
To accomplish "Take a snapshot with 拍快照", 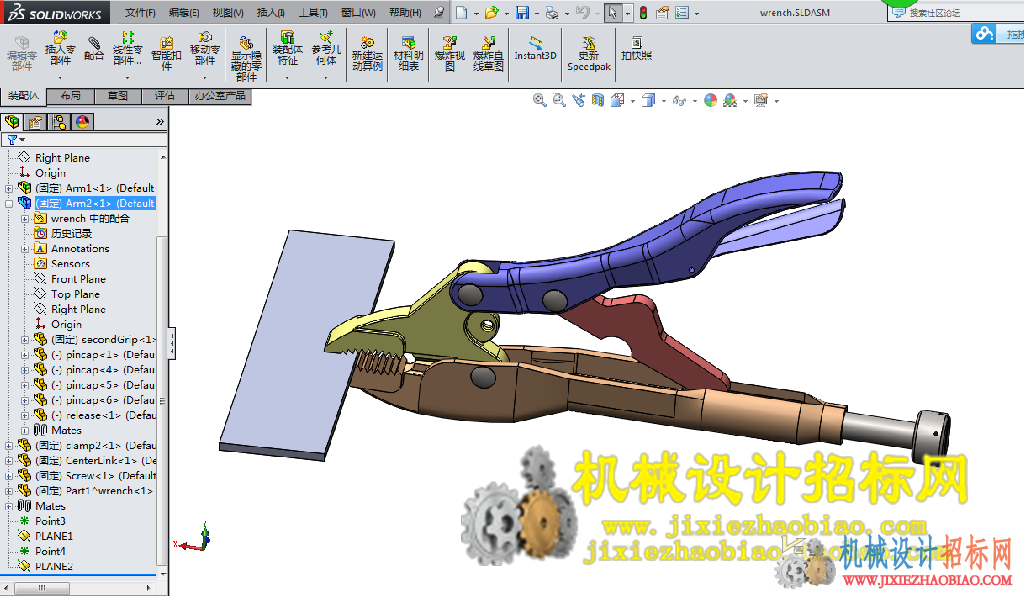I will click(636, 50).
